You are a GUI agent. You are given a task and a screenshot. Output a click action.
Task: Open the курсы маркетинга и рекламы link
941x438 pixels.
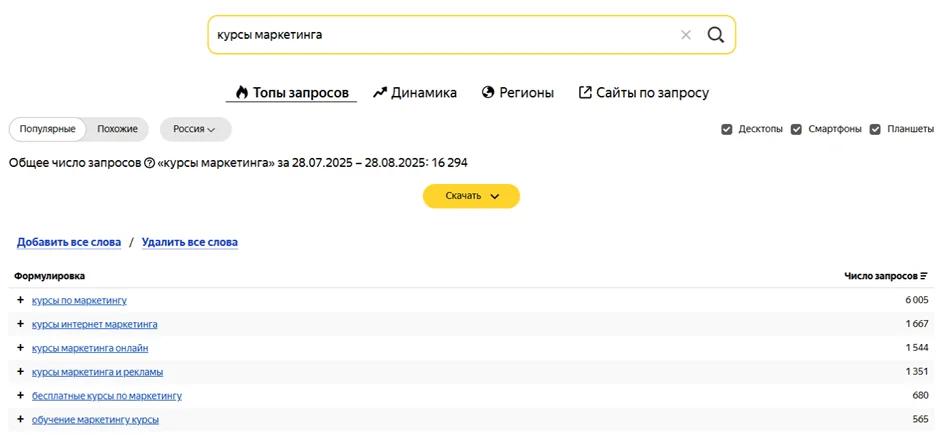(97, 372)
